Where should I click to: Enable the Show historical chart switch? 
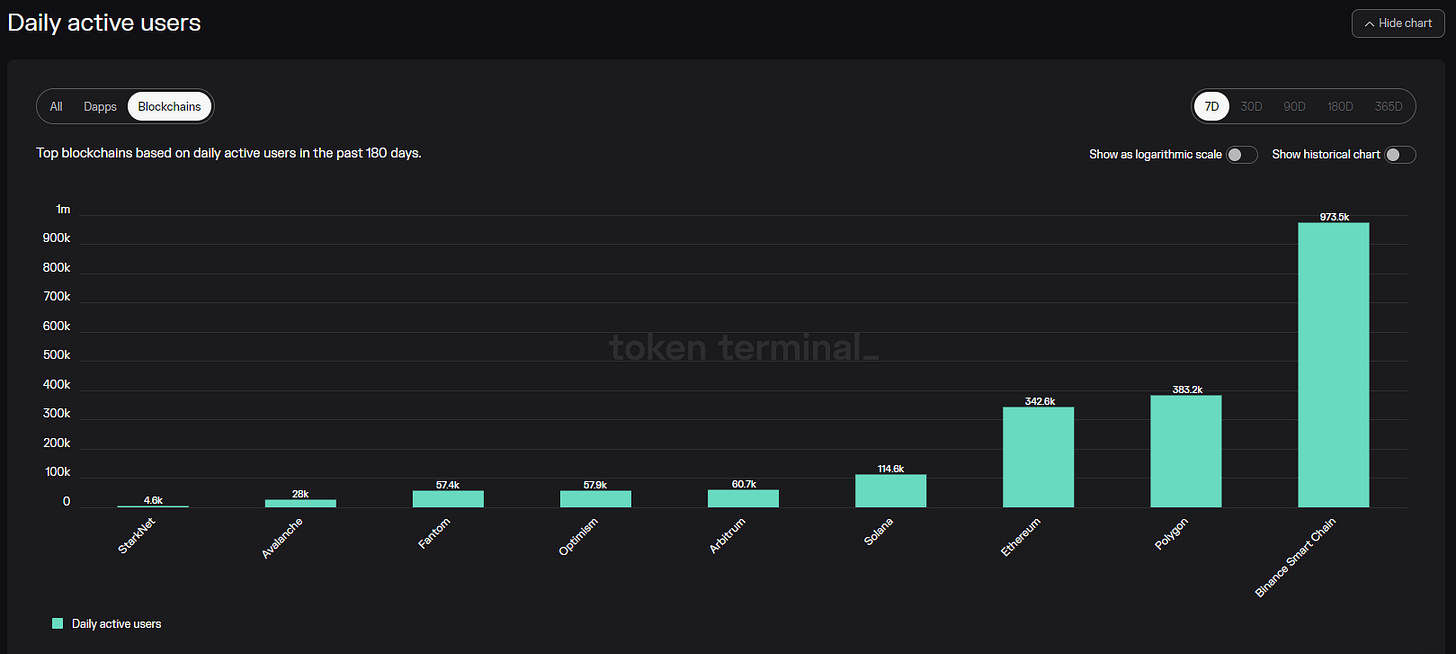[1400, 155]
